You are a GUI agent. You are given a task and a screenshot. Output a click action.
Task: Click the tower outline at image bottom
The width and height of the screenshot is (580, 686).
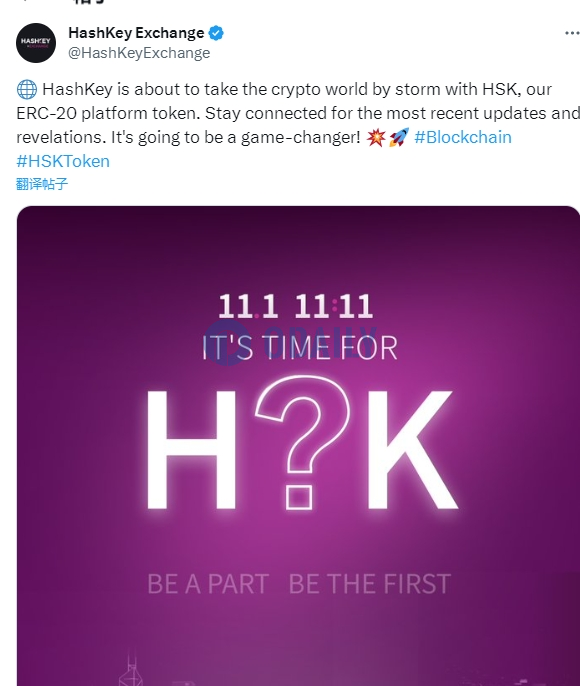(131, 669)
